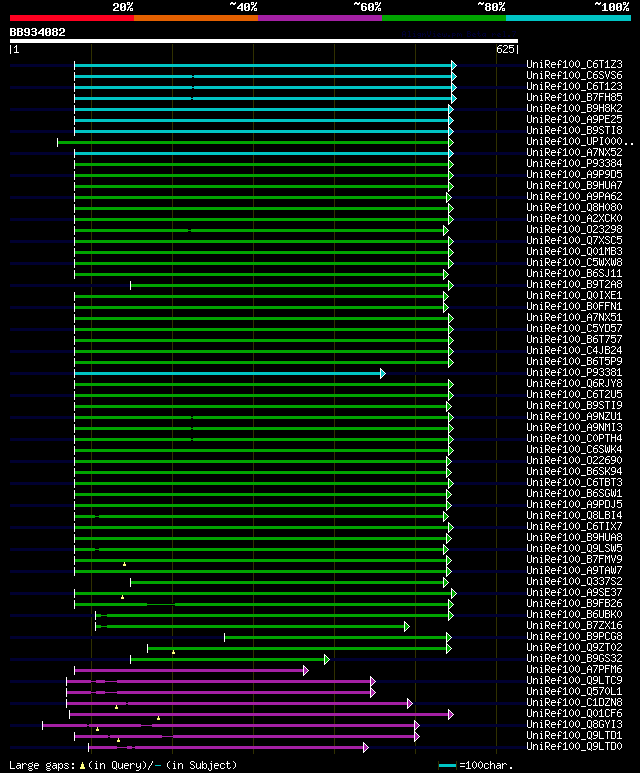640x773 pixels.
Task: Open hit UniRef100_B9T2A8
Action: pyautogui.click(x=574, y=284)
